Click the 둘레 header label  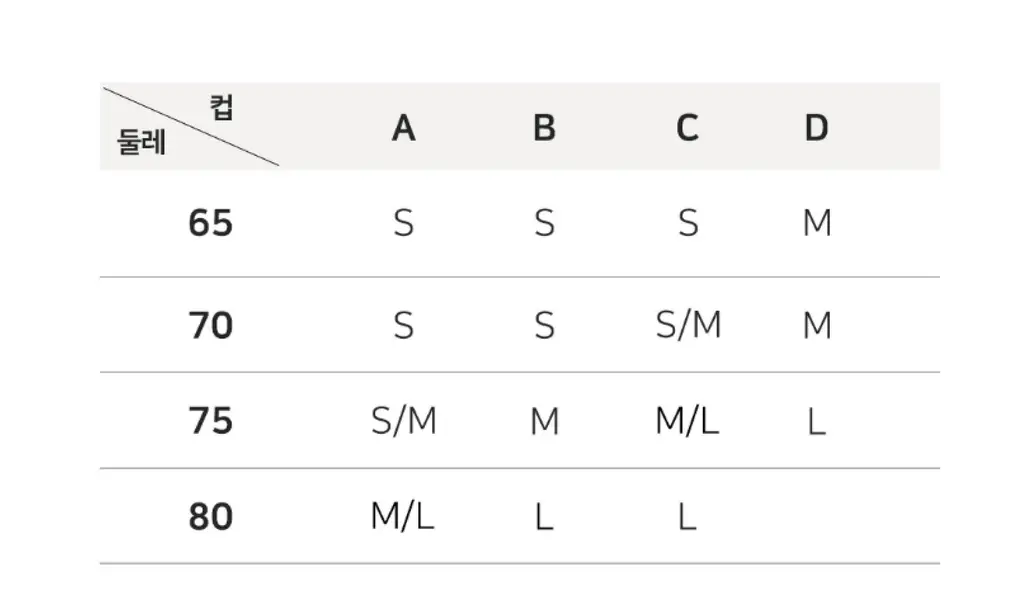141,142
